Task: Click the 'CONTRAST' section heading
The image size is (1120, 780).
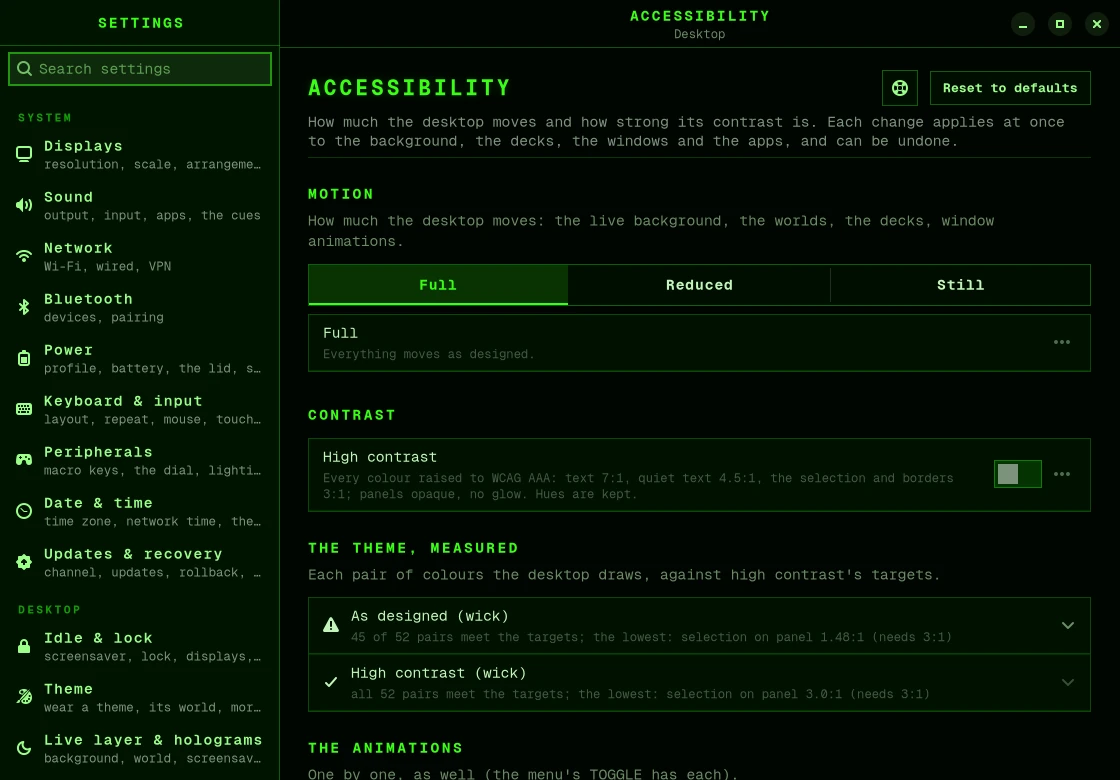Action: (351, 415)
